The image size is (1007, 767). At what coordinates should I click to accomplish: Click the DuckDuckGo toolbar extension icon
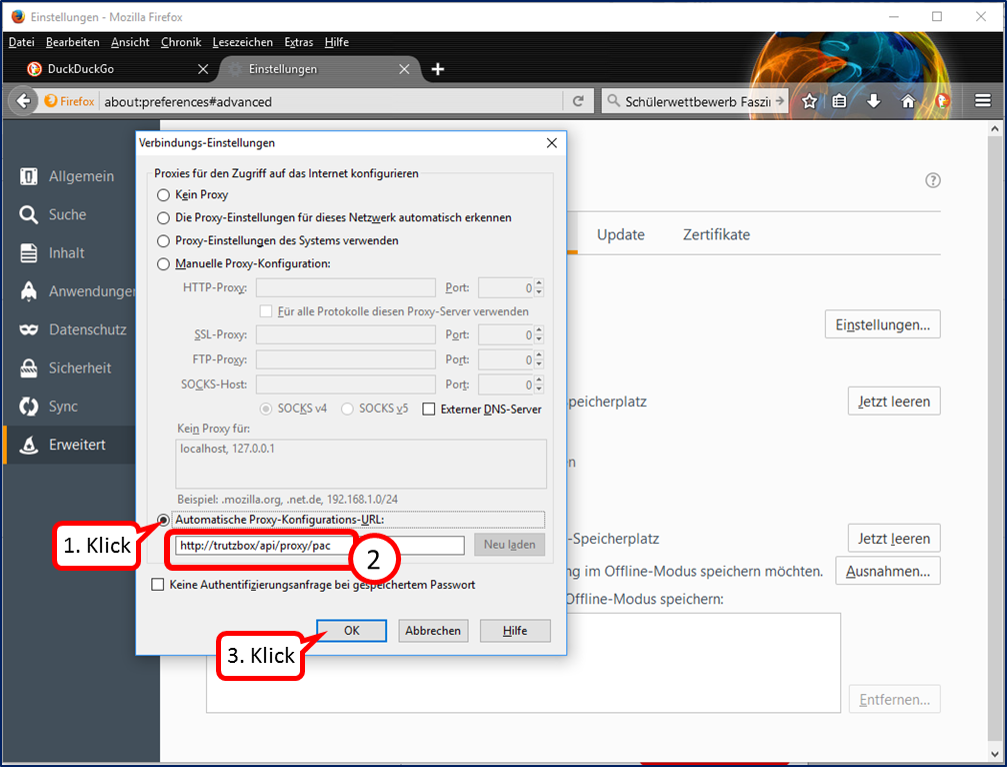pos(943,101)
